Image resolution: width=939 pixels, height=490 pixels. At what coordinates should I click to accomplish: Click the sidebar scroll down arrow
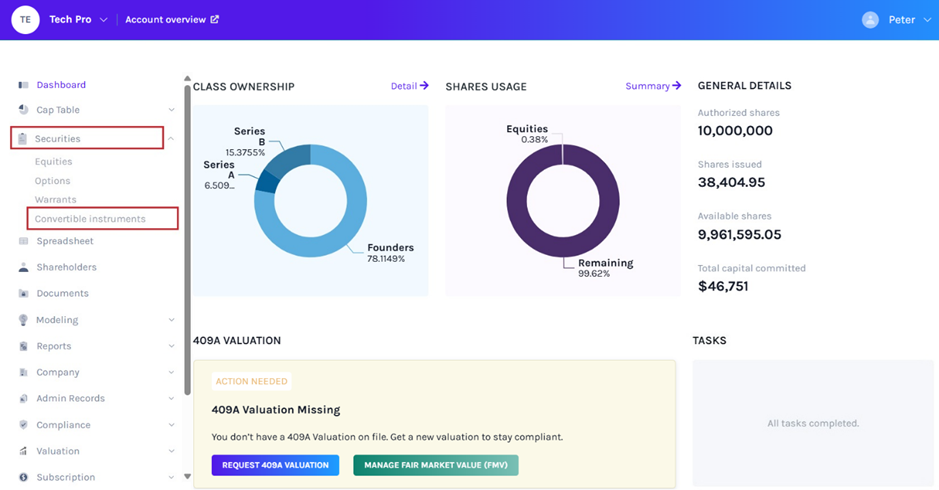187,477
